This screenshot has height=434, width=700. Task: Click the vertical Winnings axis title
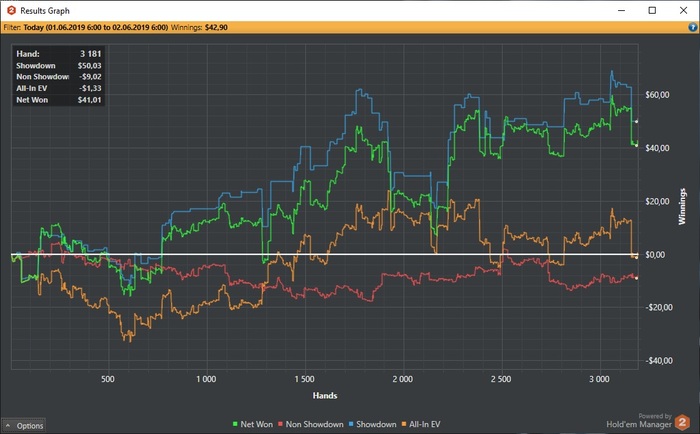tap(682, 207)
